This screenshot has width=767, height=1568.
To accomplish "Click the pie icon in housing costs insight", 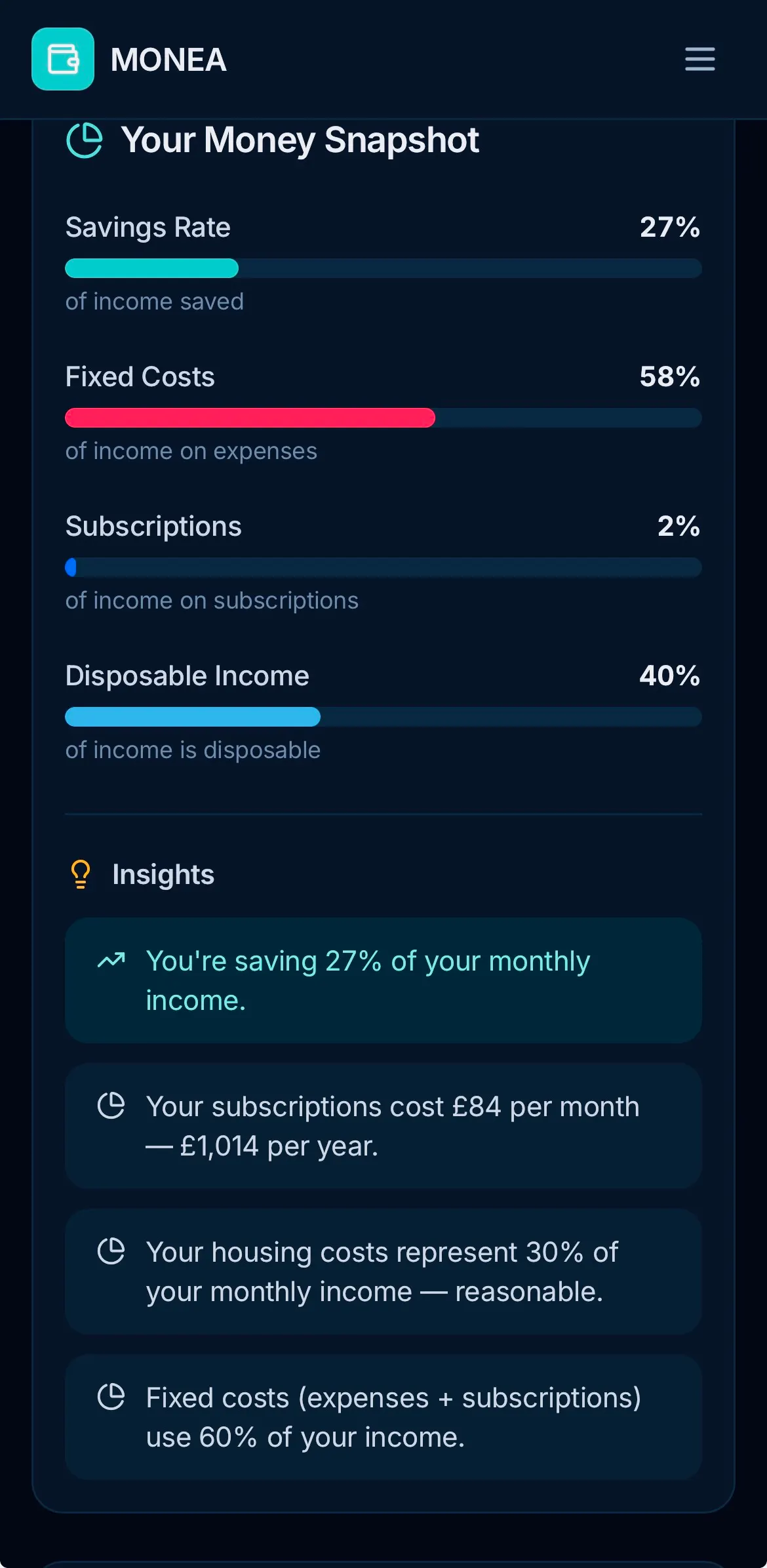I will (111, 1251).
